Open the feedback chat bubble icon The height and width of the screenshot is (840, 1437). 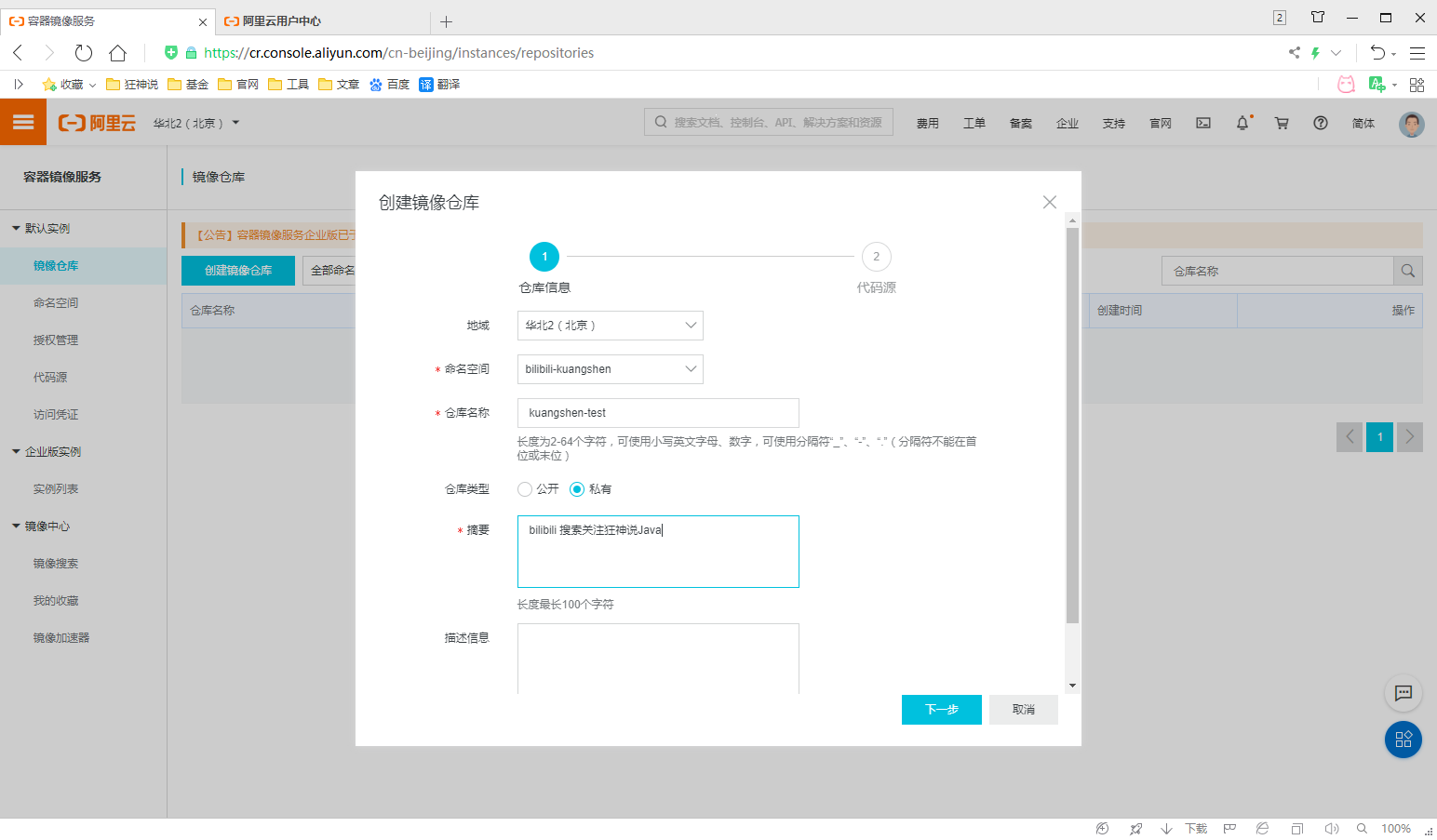(x=1403, y=693)
